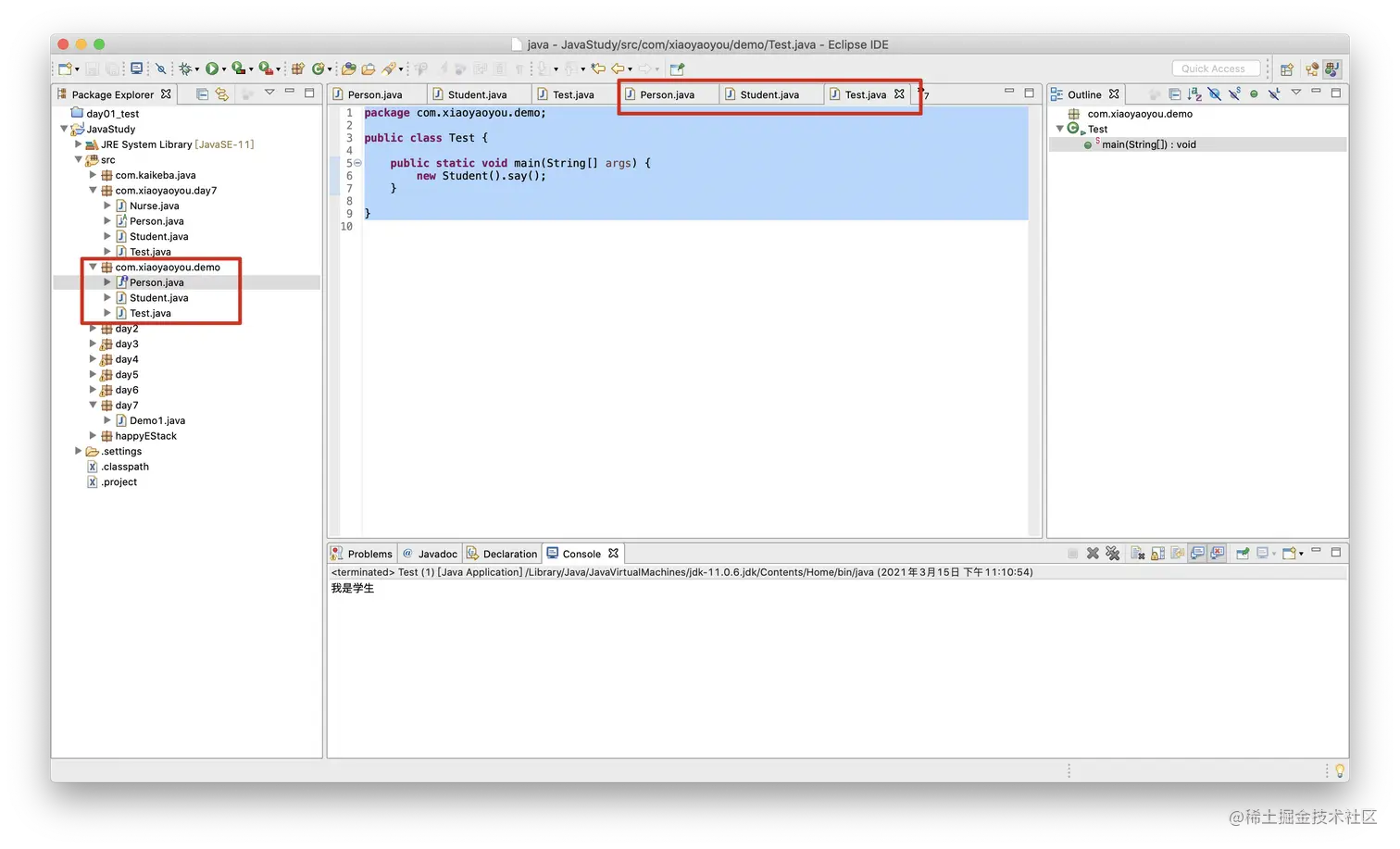The width and height of the screenshot is (1400, 849).
Task: Toggle the skip breakpoints toolbar icon
Action: (x=160, y=69)
